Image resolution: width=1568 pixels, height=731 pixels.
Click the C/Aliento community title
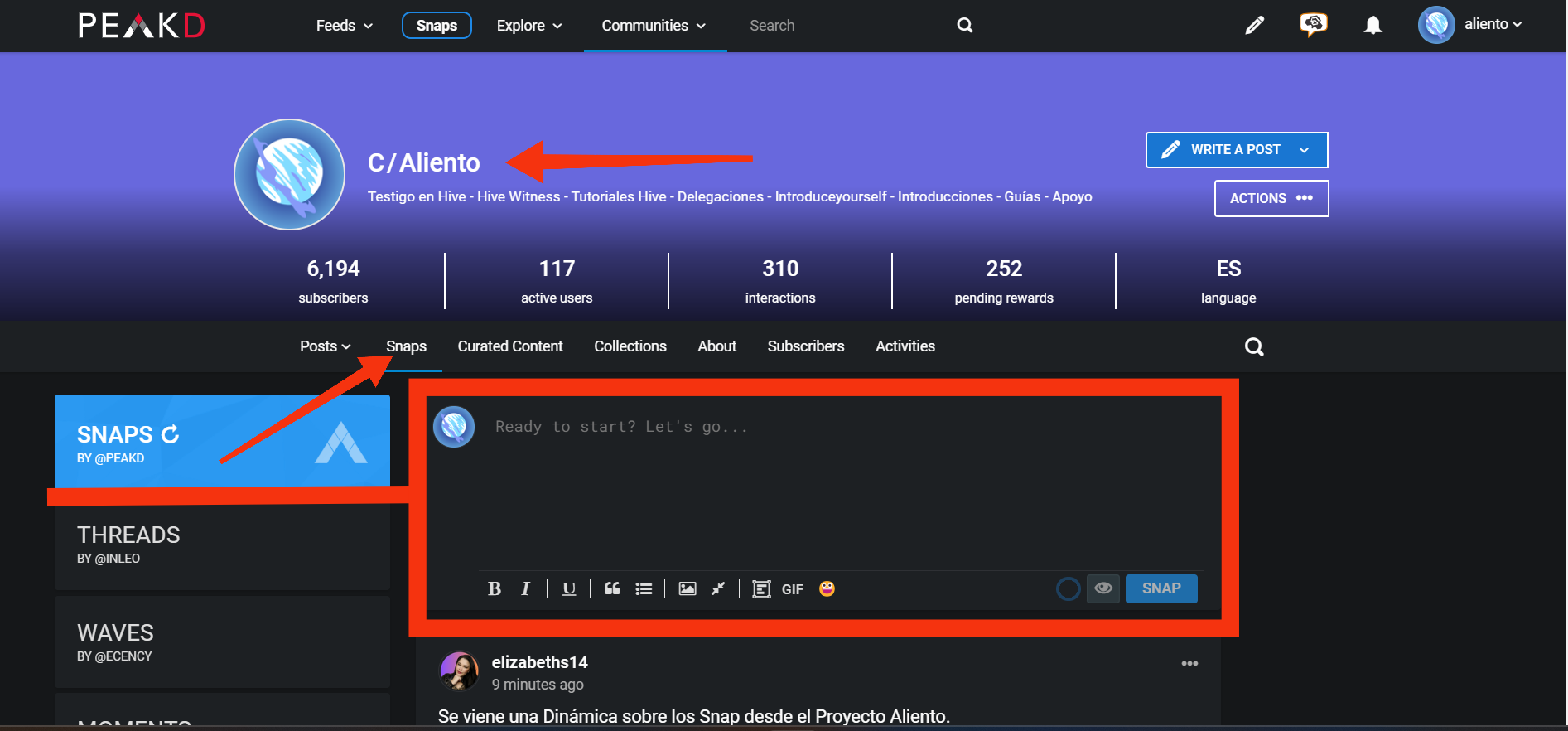tap(424, 162)
